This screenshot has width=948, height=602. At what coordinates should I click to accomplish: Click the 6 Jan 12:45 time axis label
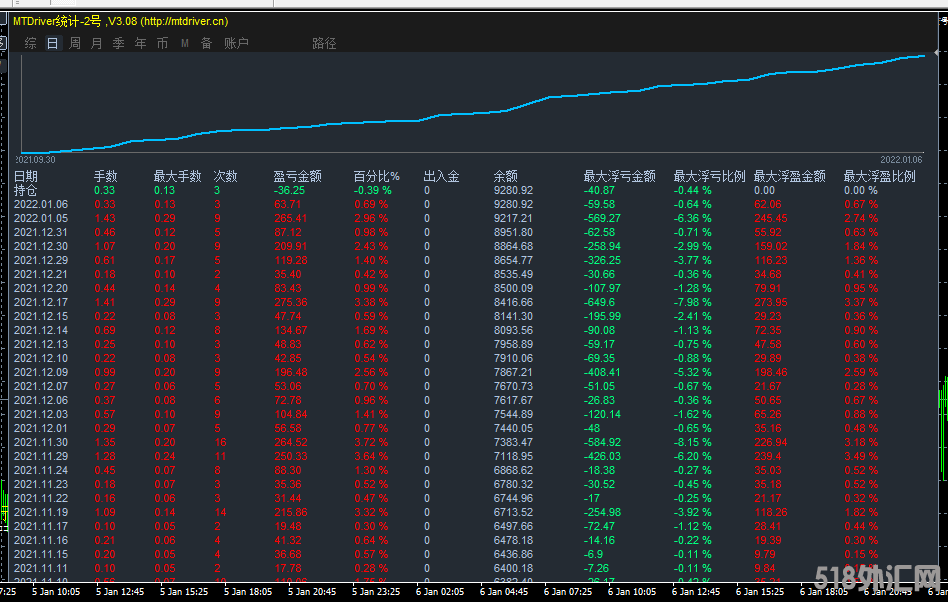click(696, 591)
